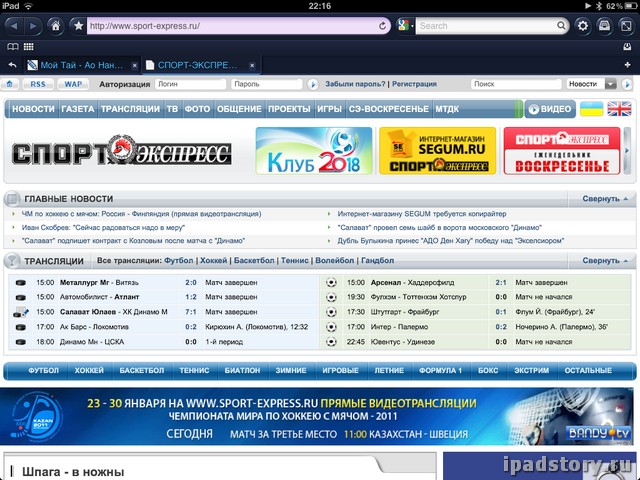
Task: Select the ХОККЕЙ sport tab
Action: coord(89,371)
